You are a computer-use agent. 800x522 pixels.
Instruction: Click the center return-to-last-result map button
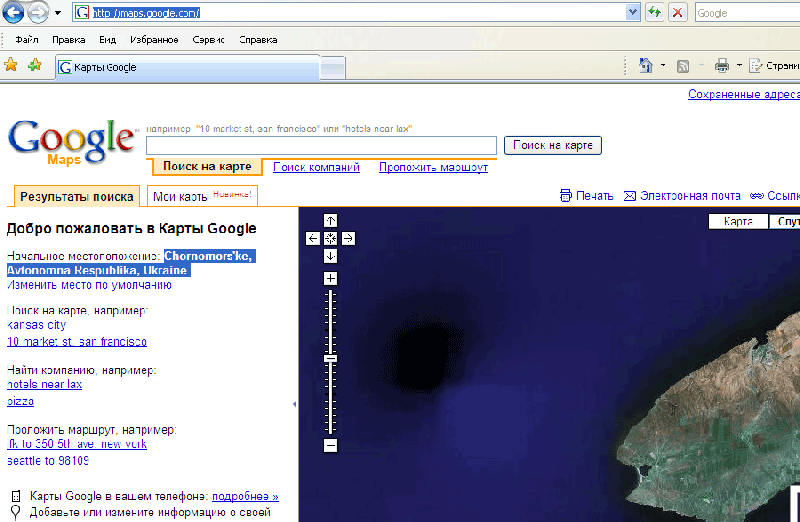(331, 238)
